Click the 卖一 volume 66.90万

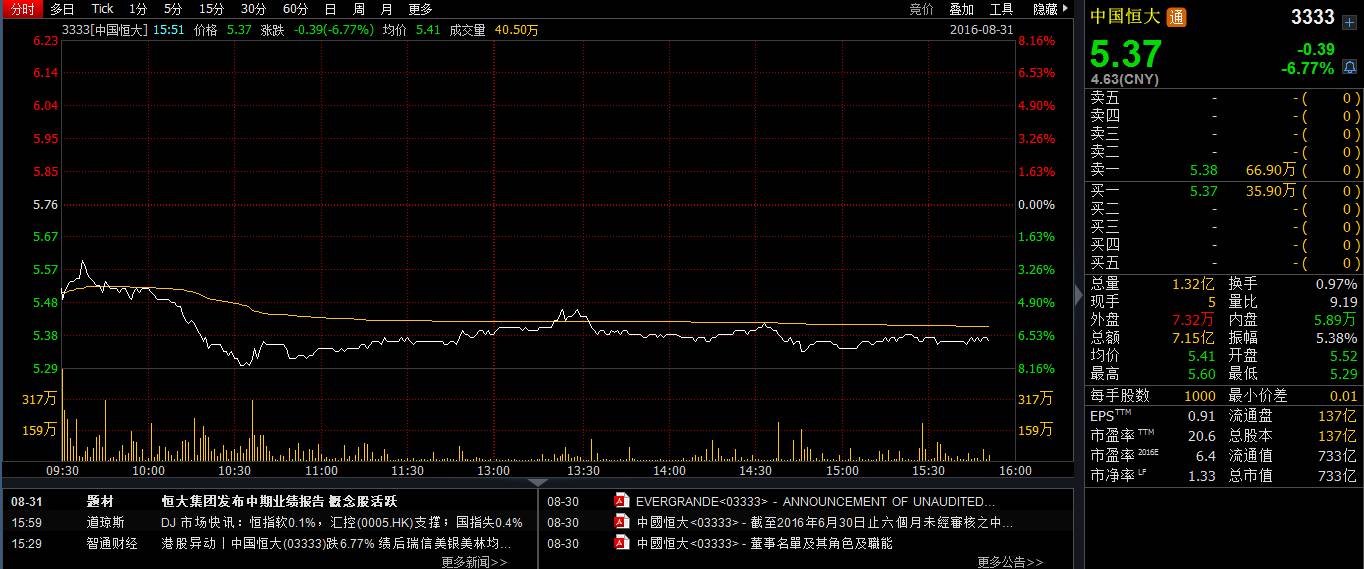(x=1270, y=171)
